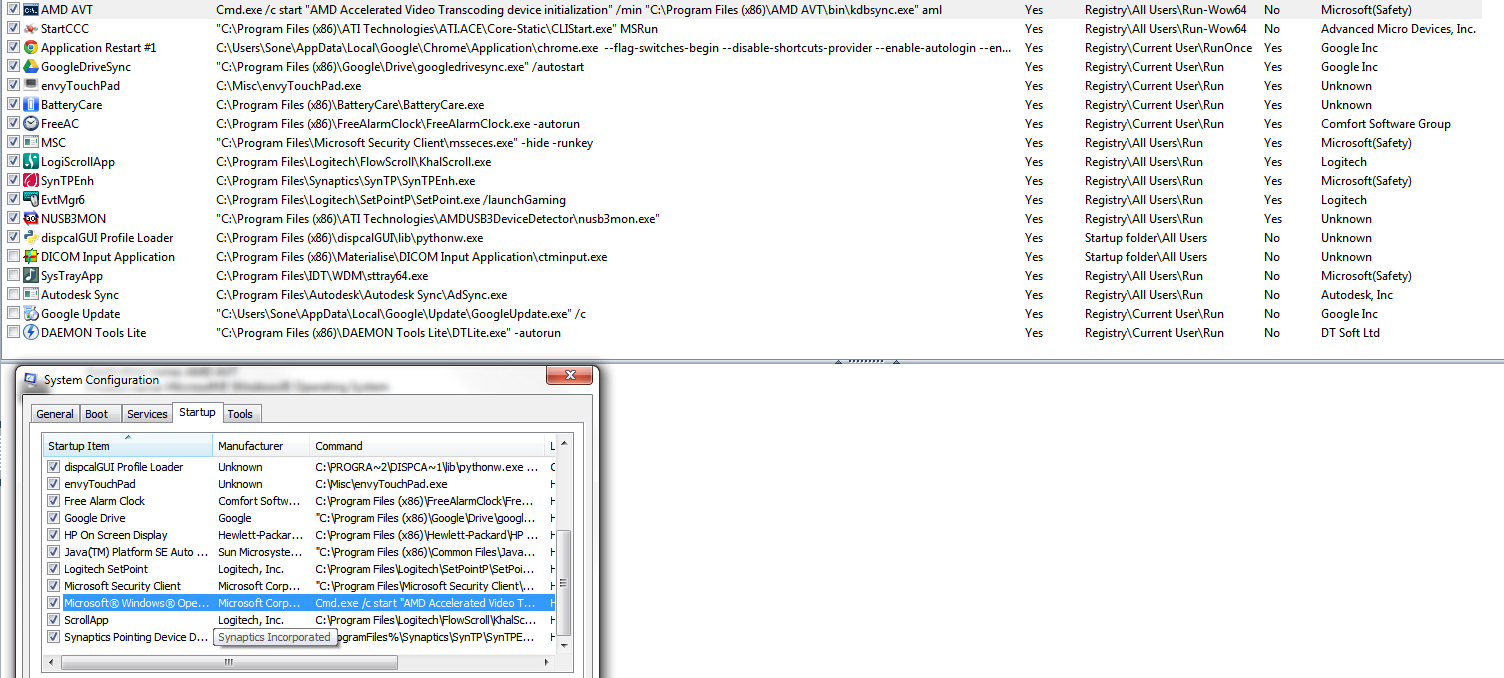
Task: Uncheck ScrollApp in System Configuration
Action: [54, 620]
